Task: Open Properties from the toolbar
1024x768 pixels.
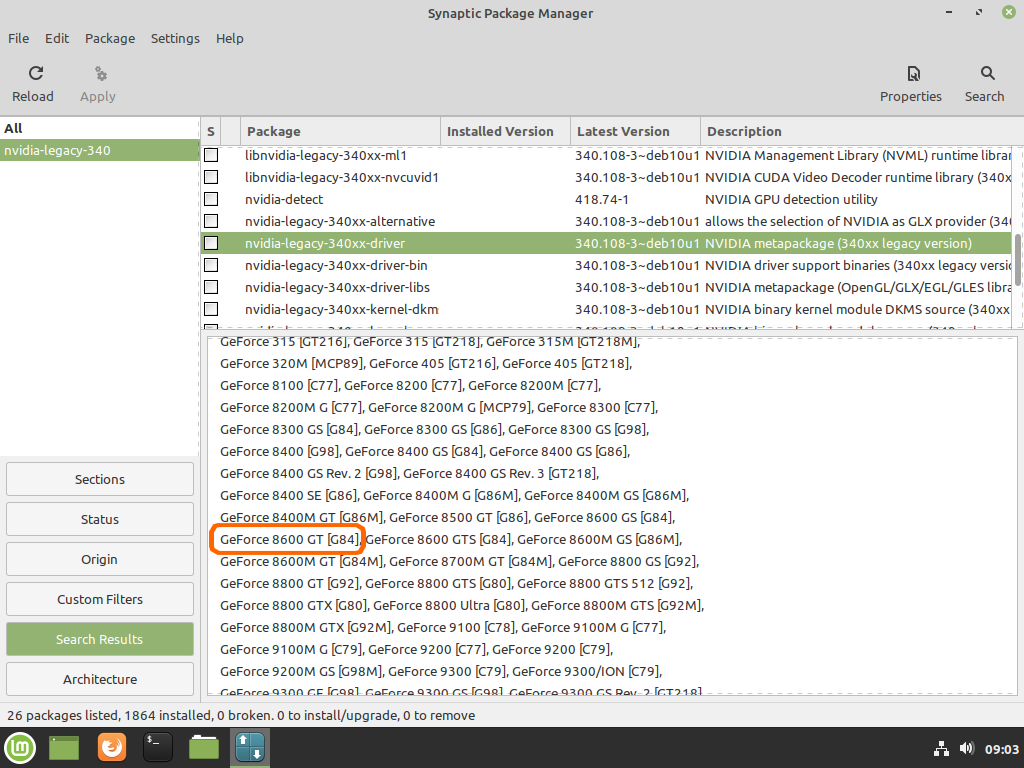Action: click(910, 74)
